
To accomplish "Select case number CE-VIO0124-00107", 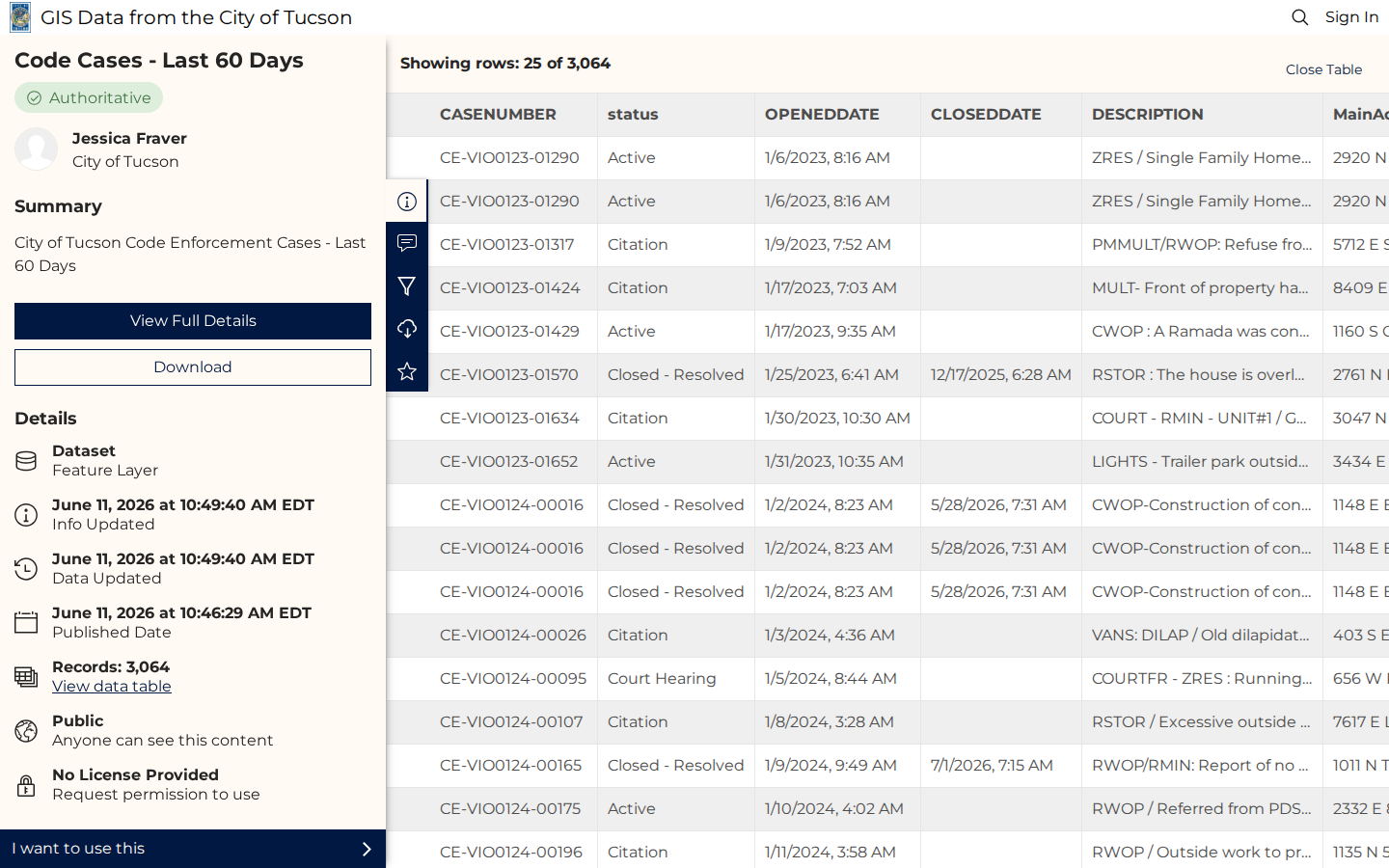I will 511,722.
